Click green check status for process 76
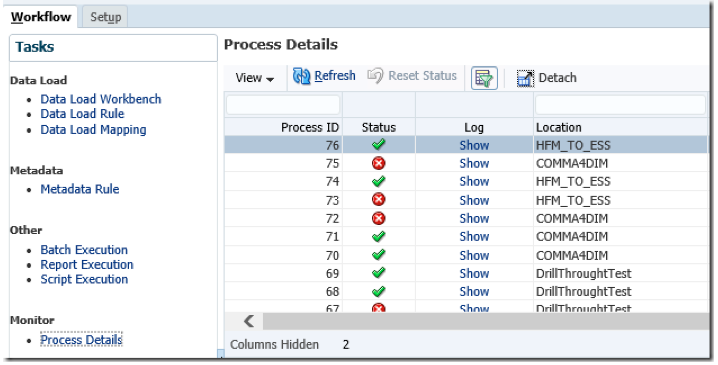 (378, 145)
